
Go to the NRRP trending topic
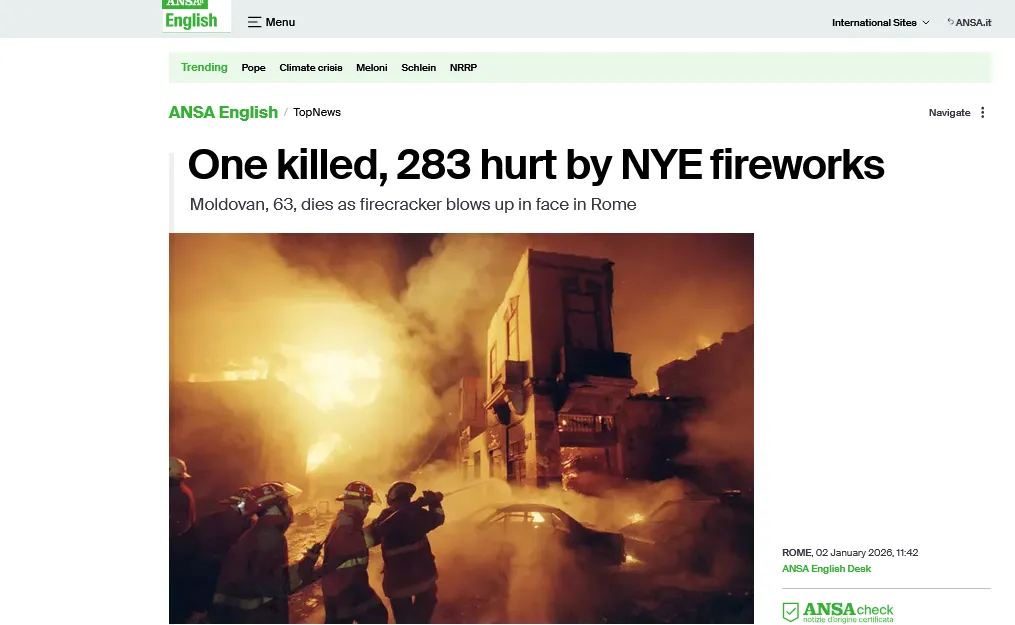point(463,67)
